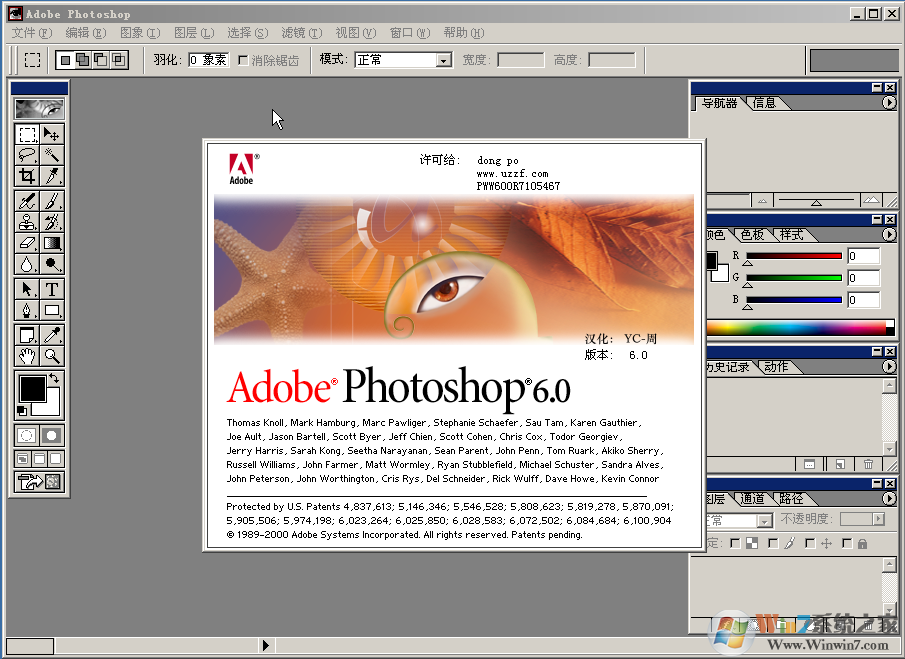
Task: Grab the Hand tool
Action: pos(26,355)
